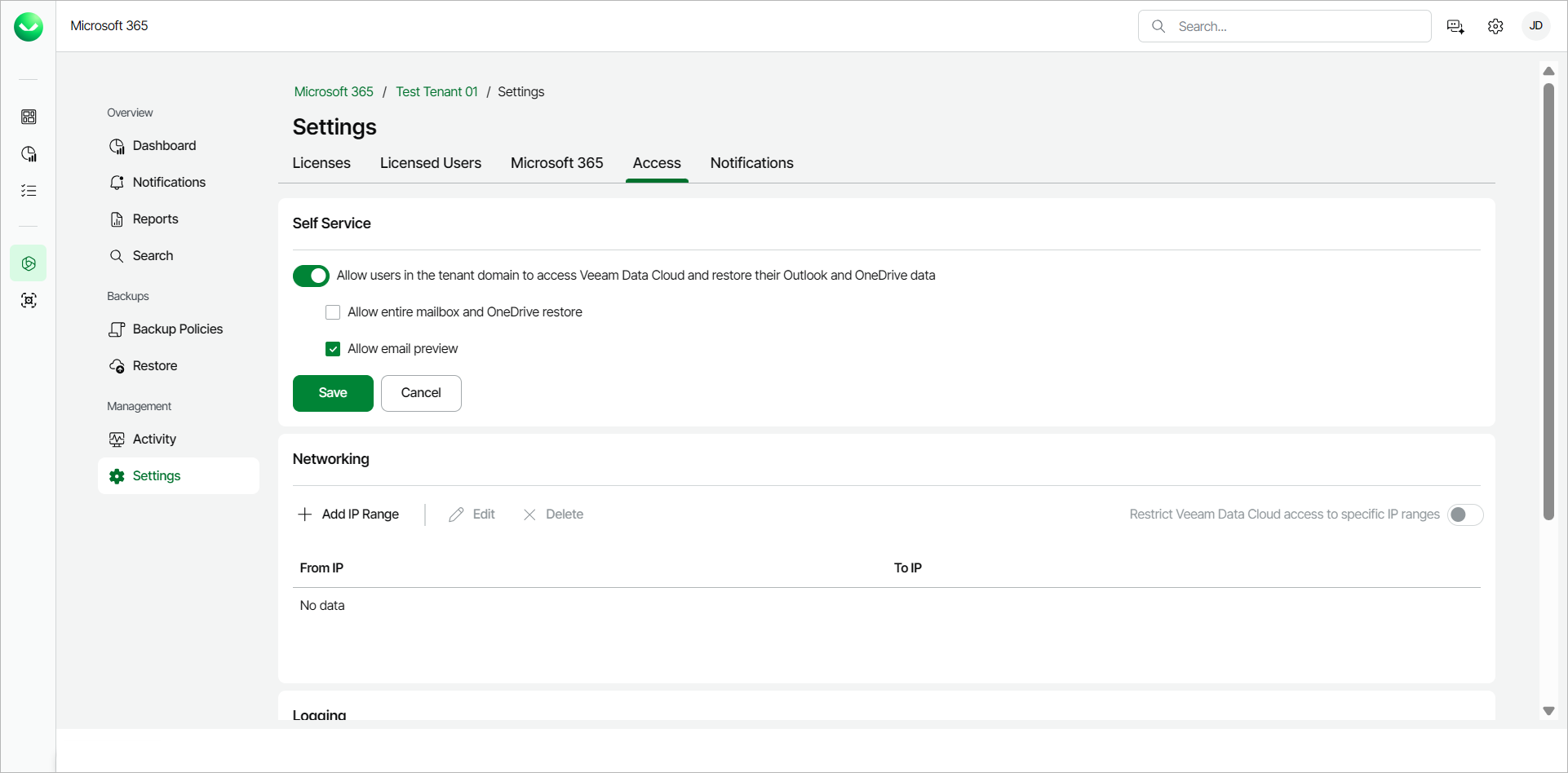Switch to the Notifications settings tab
The image size is (1568, 773).
(x=751, y=163)
